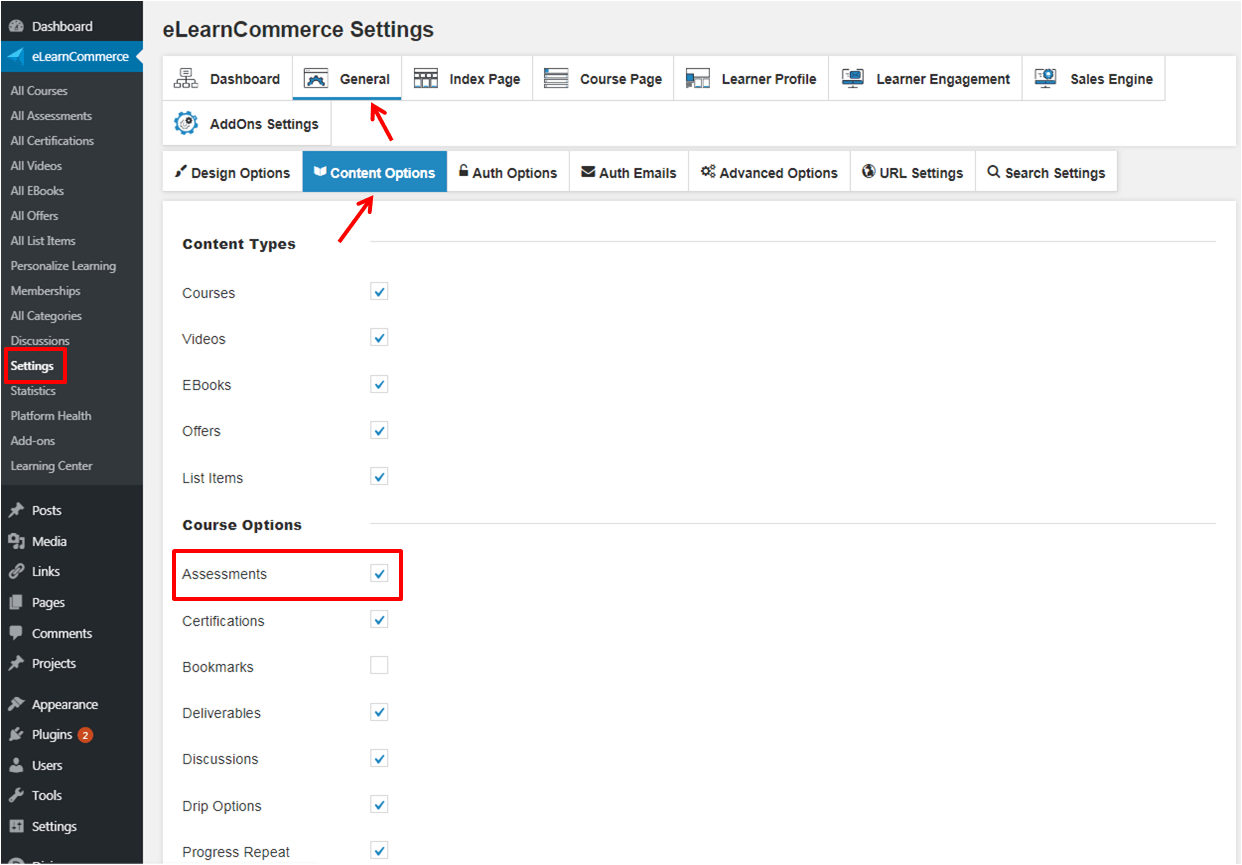Open All Certifications submenu link
Viewport: 1242px width, 865px height.
point(52,141)
